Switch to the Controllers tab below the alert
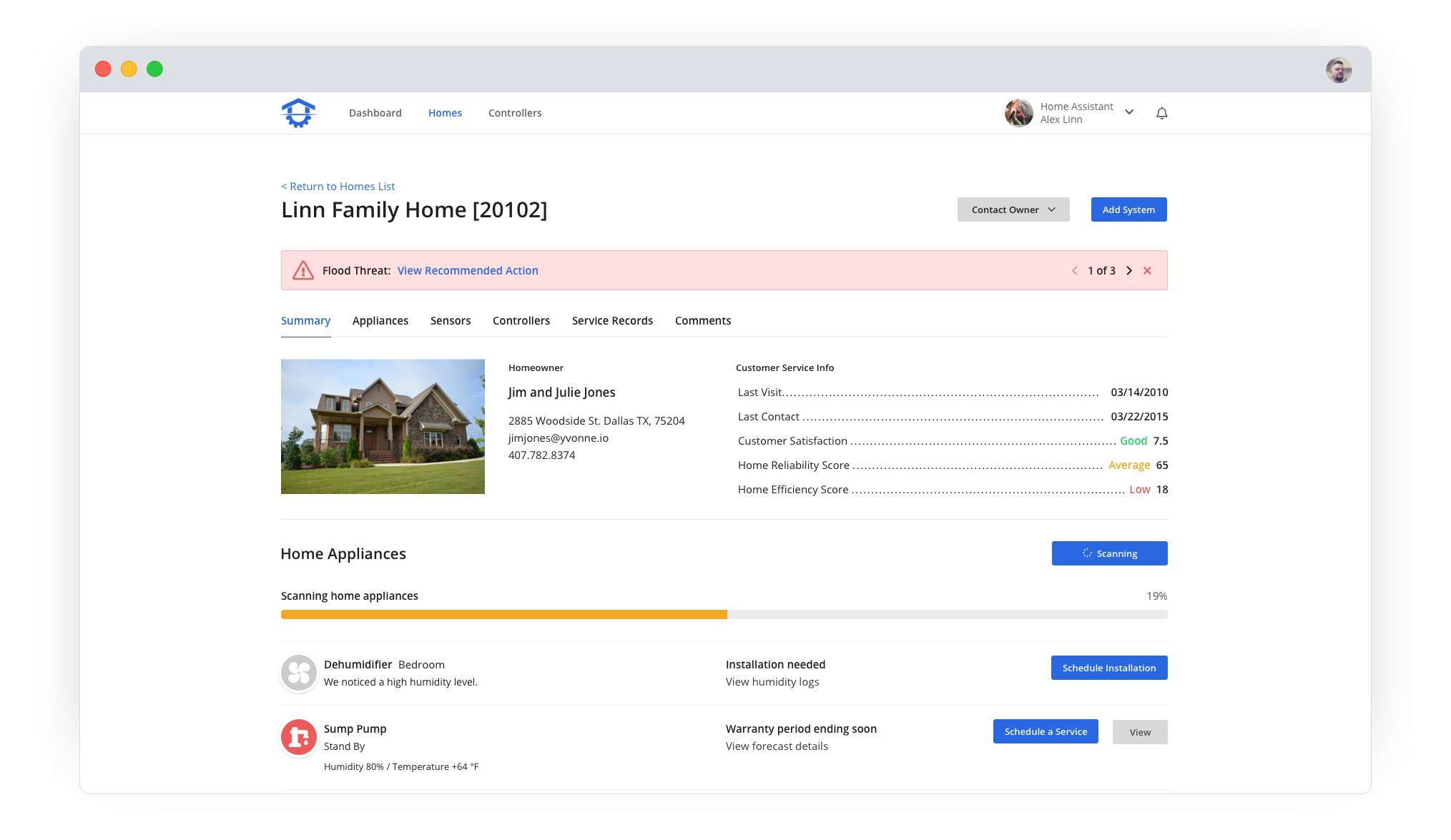This screenshot has width=1451, height=840. click(521, 320)
